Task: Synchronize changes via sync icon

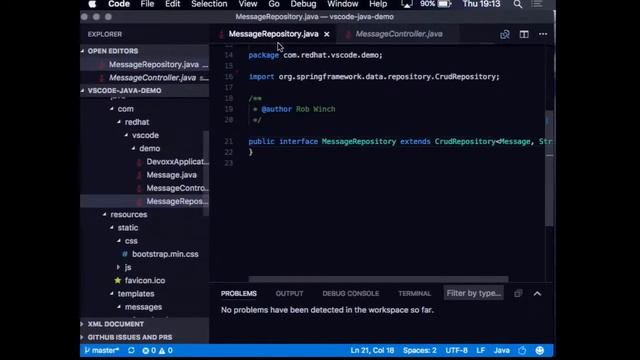Action: point(131,350)
